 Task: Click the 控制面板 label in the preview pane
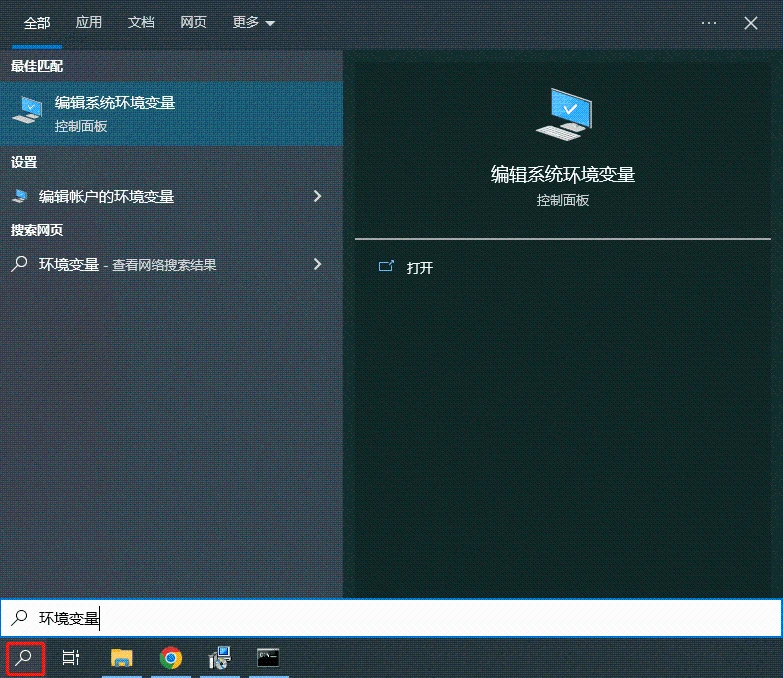[x=563, y=201]
